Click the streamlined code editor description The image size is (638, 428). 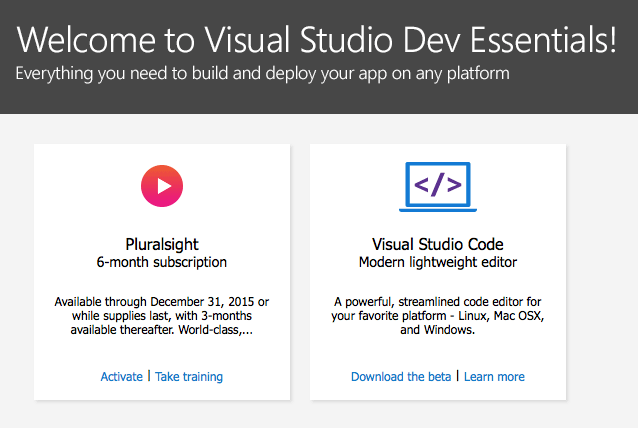coord(438,316)
